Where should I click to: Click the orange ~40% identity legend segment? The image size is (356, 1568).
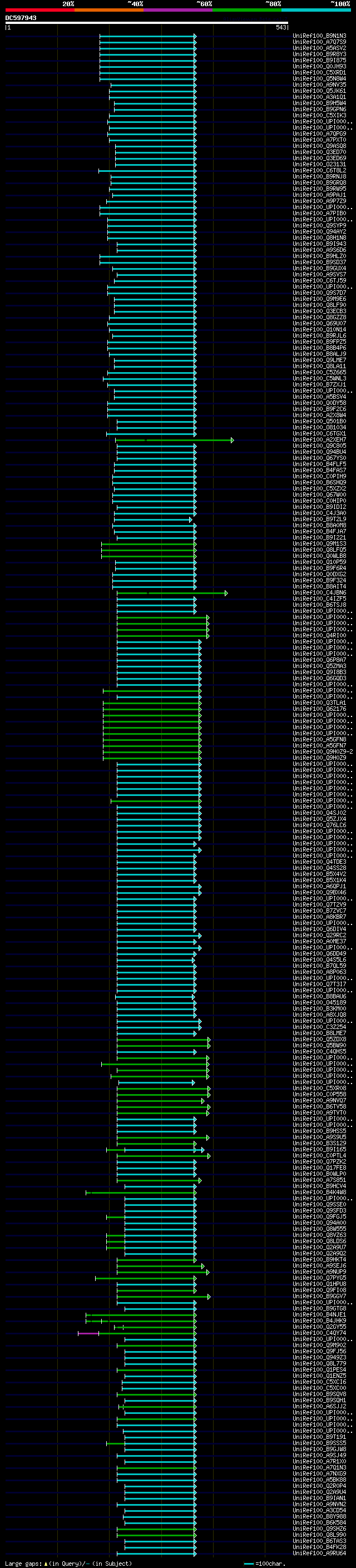(x=109, y=10)
